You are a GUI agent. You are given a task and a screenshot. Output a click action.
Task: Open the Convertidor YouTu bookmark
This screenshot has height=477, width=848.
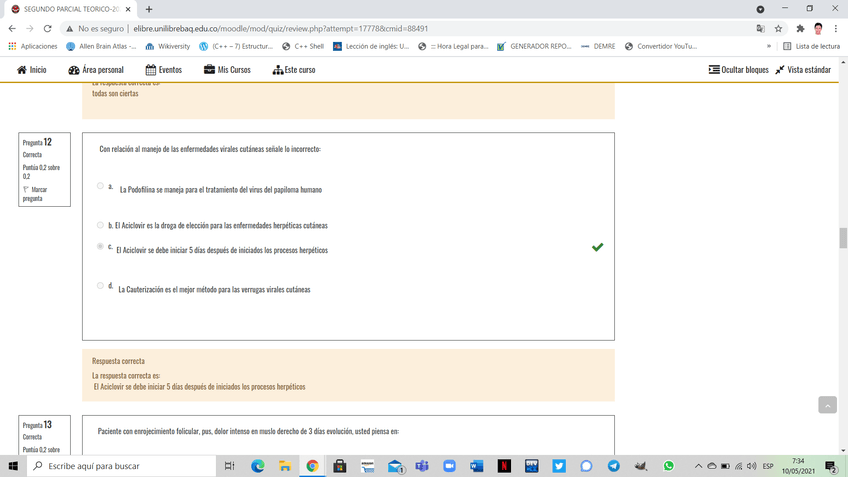[661, 47]
